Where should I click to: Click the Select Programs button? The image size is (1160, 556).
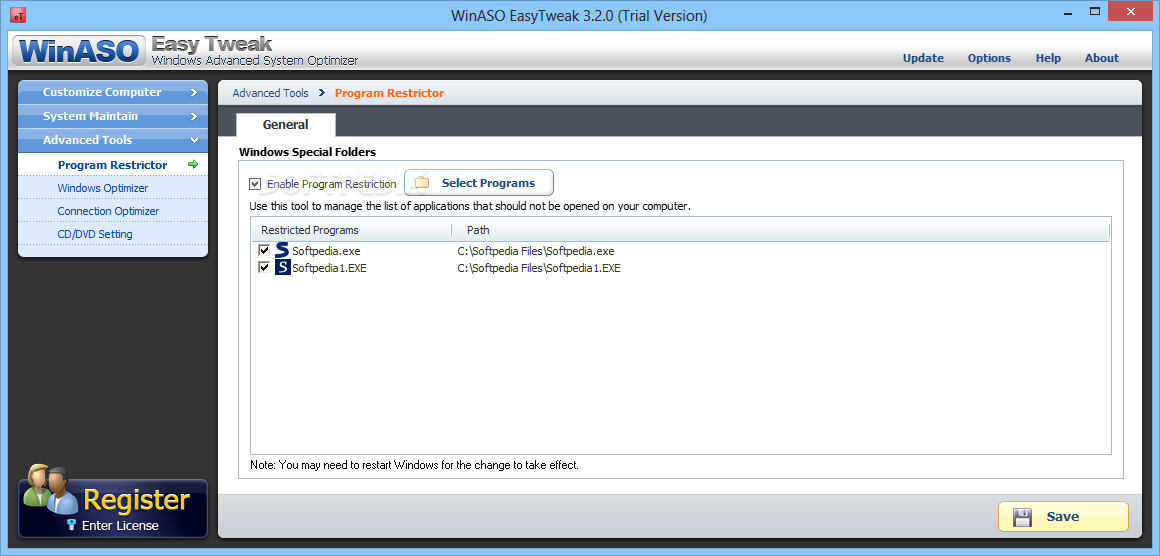(x=479, y=183)
